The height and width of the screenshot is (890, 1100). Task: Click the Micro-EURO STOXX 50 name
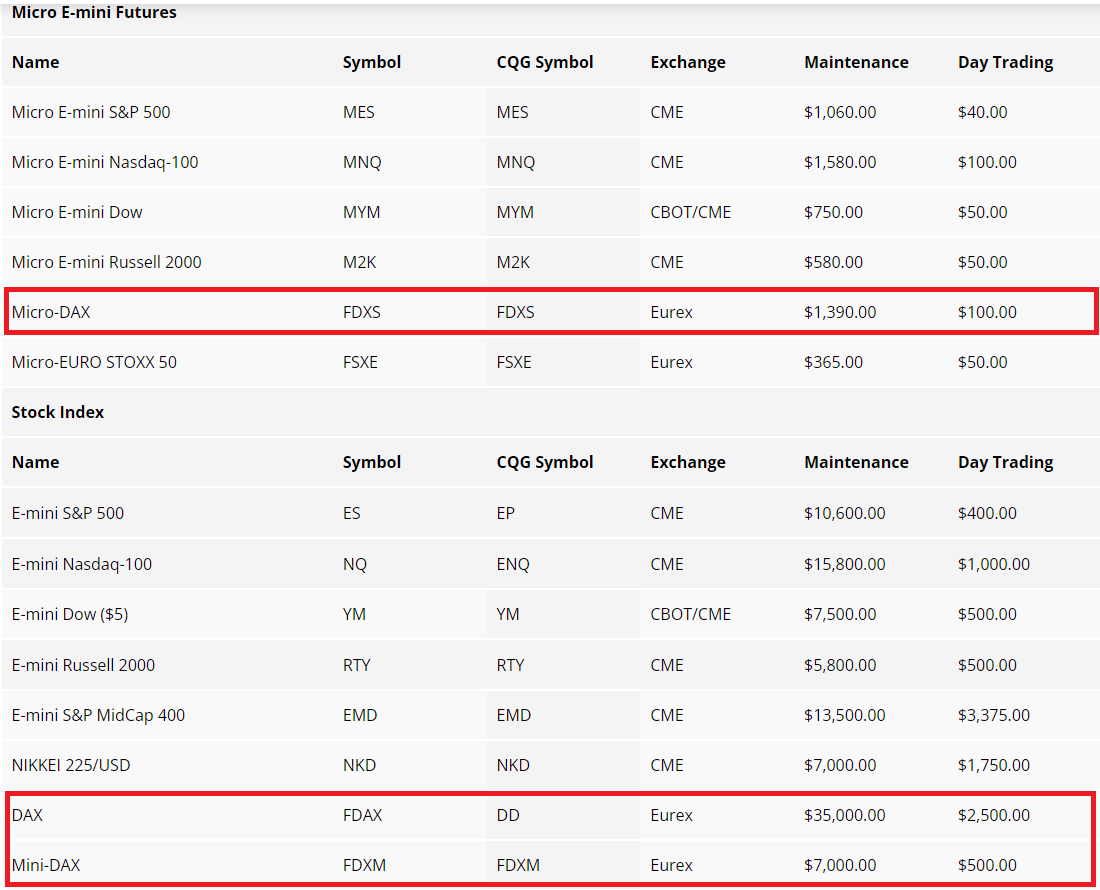94,362
